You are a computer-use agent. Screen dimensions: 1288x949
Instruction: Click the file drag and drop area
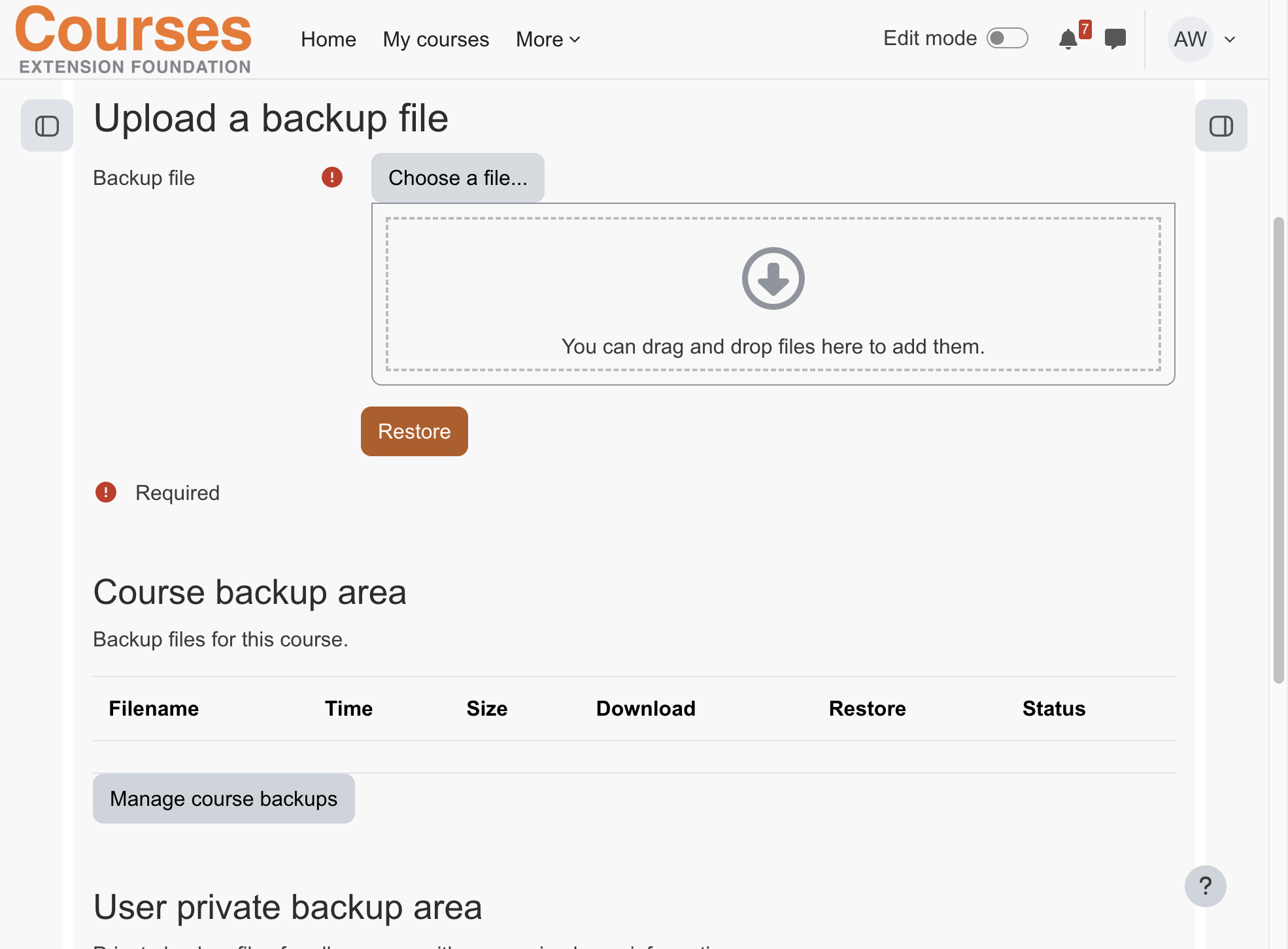(x=773, y=294)
